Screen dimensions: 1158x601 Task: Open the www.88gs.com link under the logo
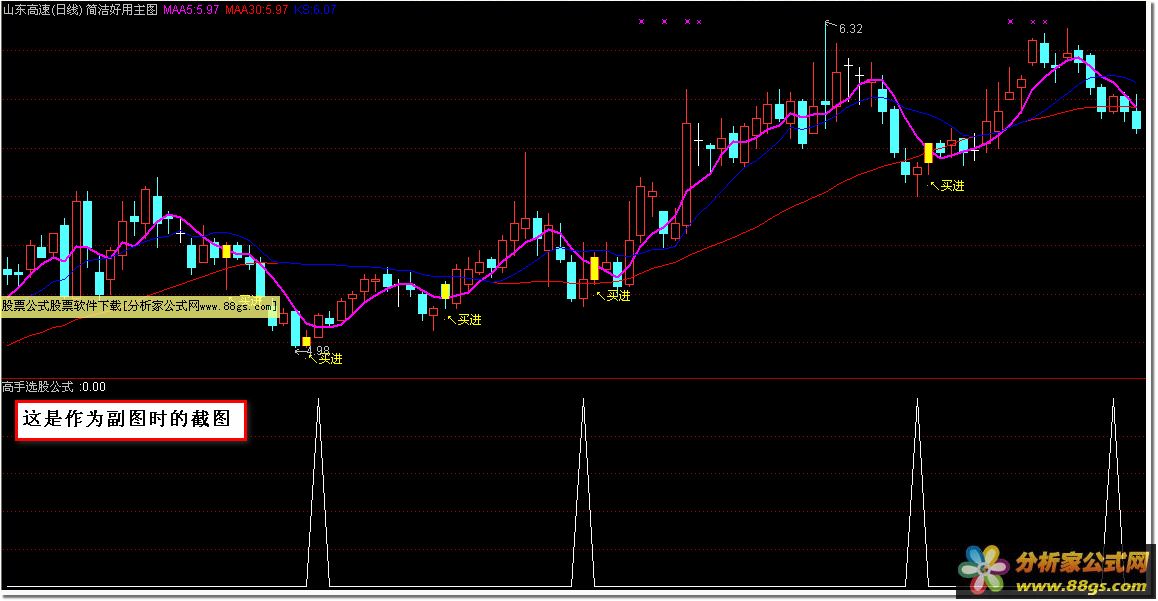click(x=1059, y=586)
